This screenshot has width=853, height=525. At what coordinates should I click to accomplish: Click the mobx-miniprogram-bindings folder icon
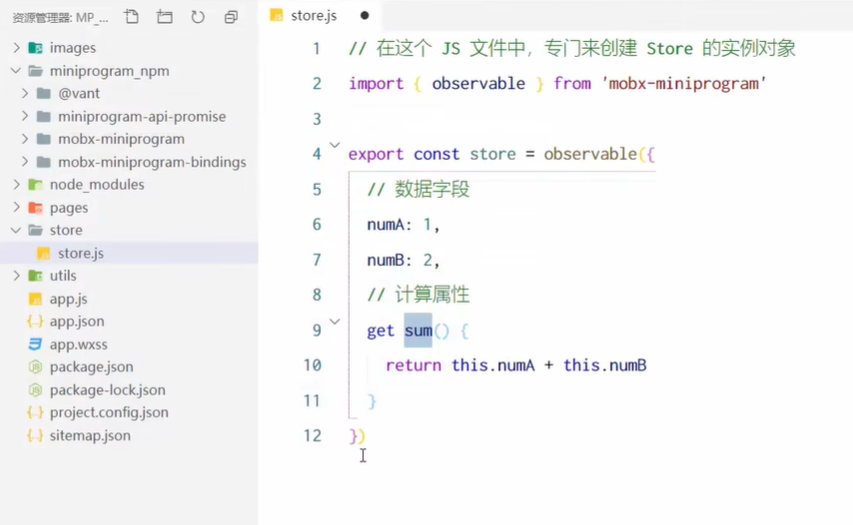pyautogui.click(x=44, y=162)
